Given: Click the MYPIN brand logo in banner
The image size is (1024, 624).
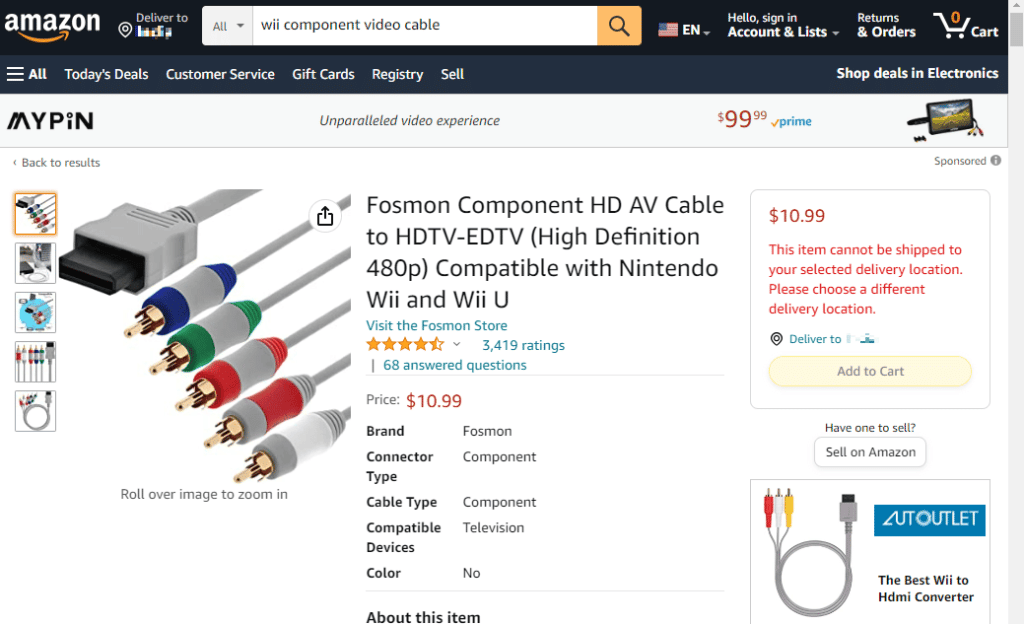Looking at the screenshot, I should [49, 120].
